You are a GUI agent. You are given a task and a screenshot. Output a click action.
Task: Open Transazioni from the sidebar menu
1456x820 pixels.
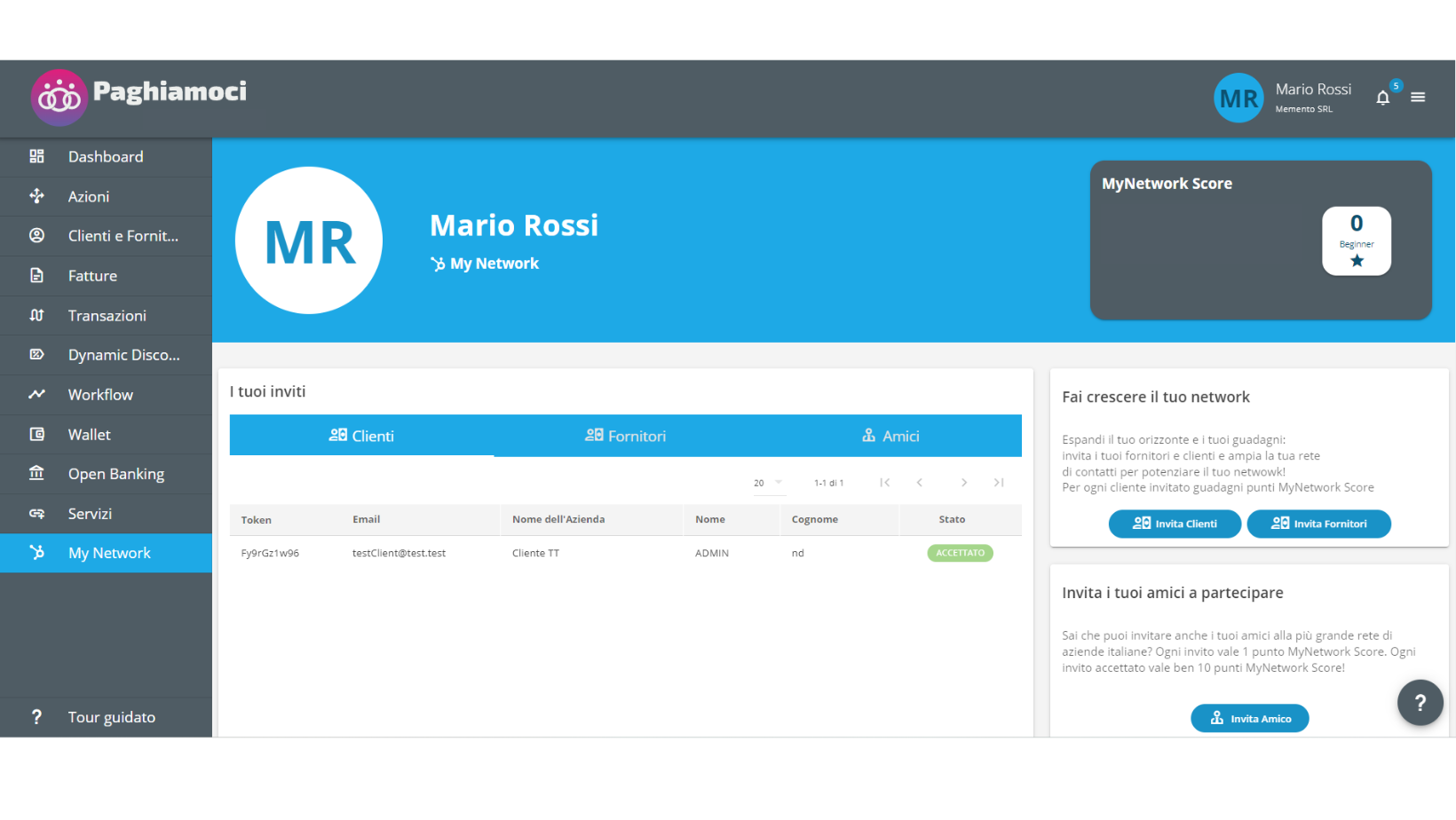point(107,315)
